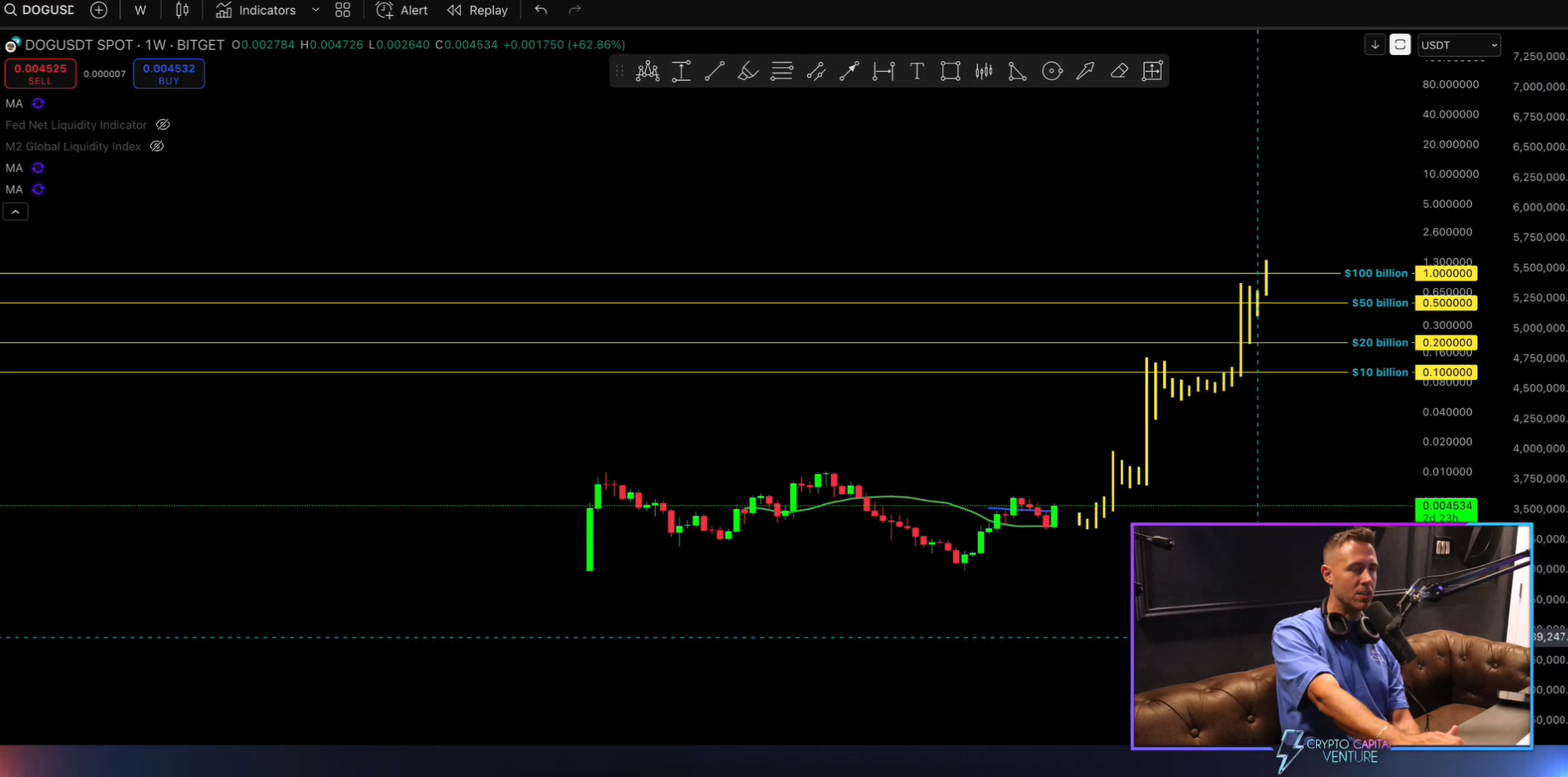Select the Fed Net Liquidity Indicator legend
Image resolution: width=1568 pixels, height=777 pixels.
click(x=76, y=124)
